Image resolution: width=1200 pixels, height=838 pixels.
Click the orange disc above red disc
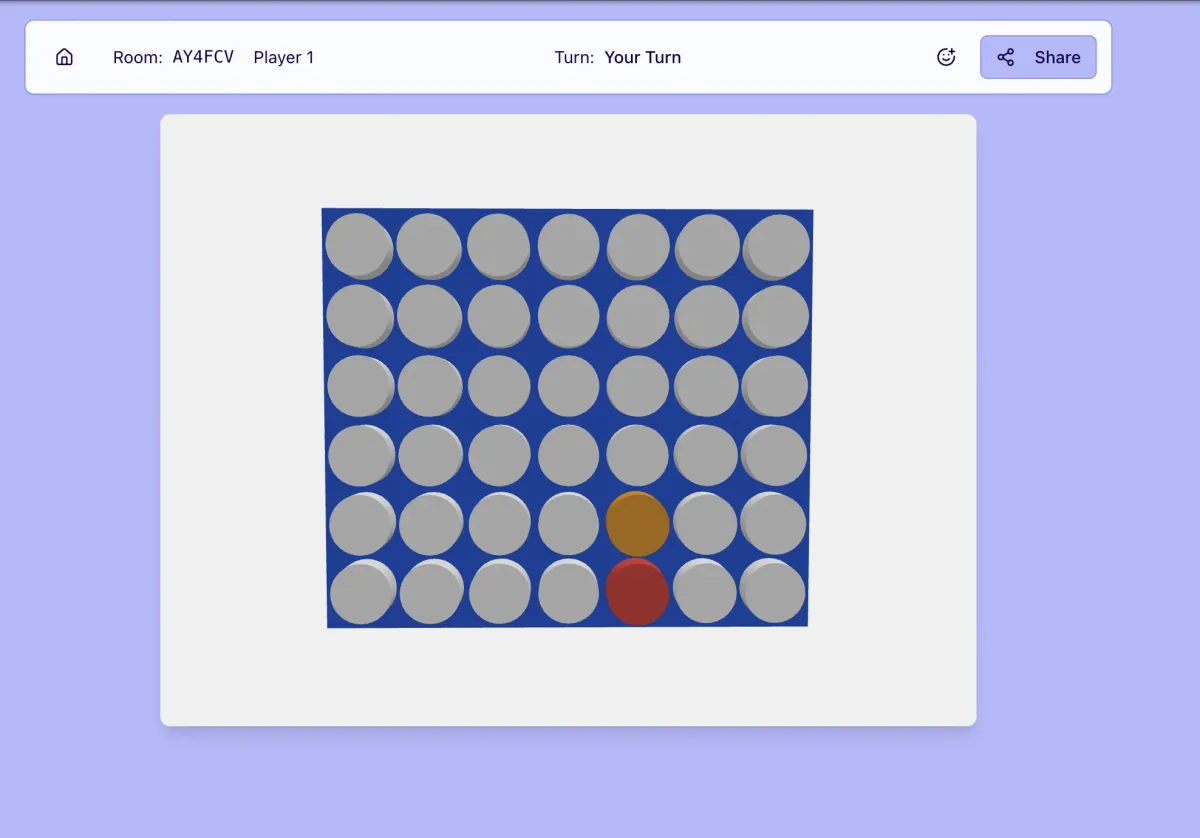[638, 524]
